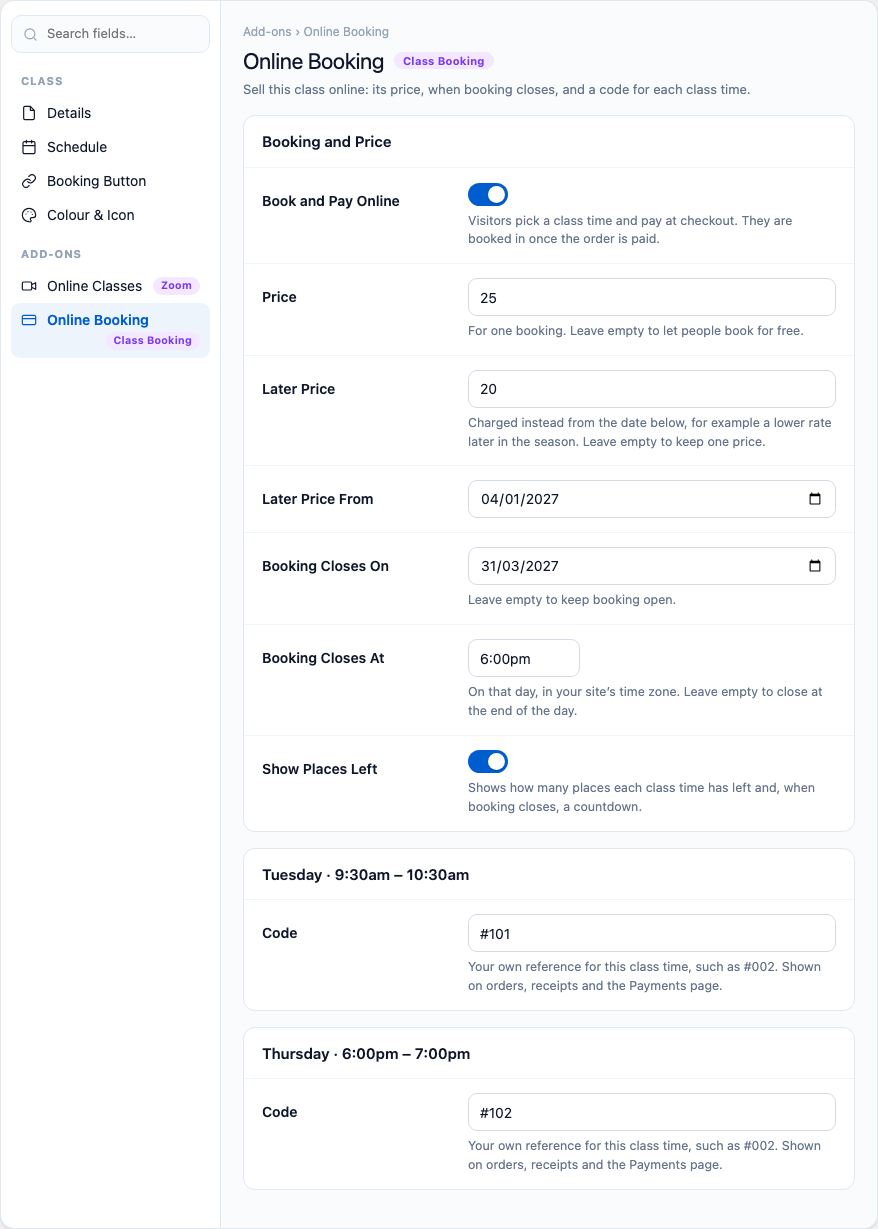
Task: Go to Colour & Icon section
Action: 110,215
